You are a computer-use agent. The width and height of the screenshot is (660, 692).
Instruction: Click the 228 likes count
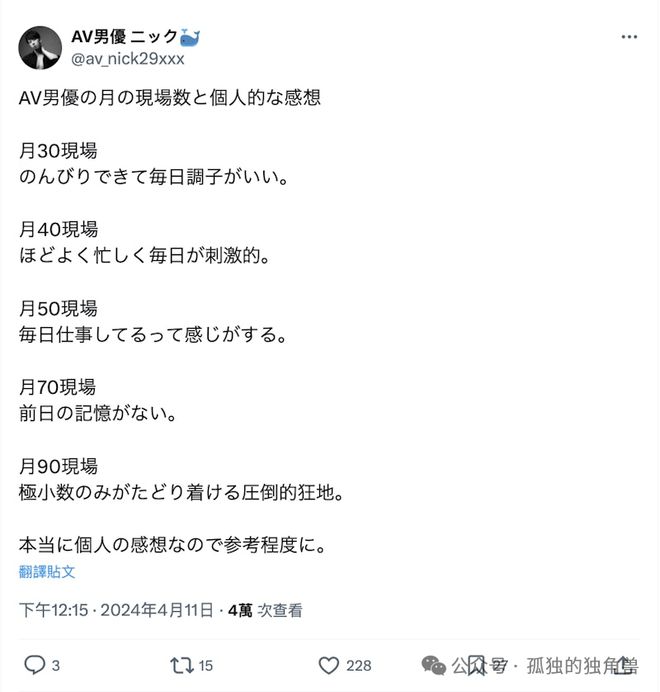pyautogui.click(x=358, y=665)
